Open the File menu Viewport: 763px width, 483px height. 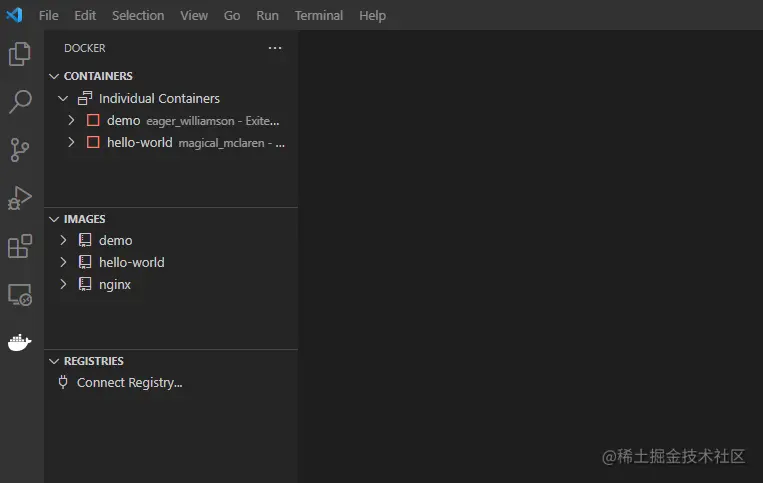[49, 16]
